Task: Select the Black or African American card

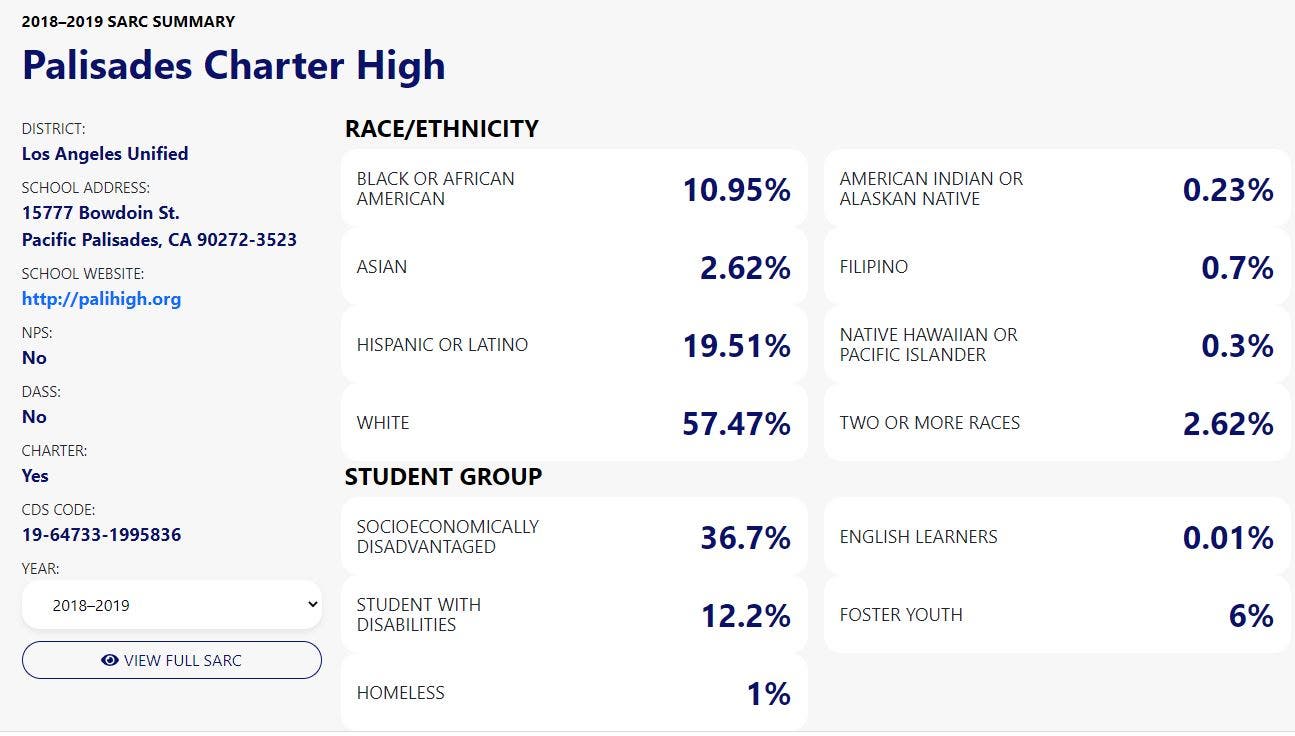Action: 573,189
